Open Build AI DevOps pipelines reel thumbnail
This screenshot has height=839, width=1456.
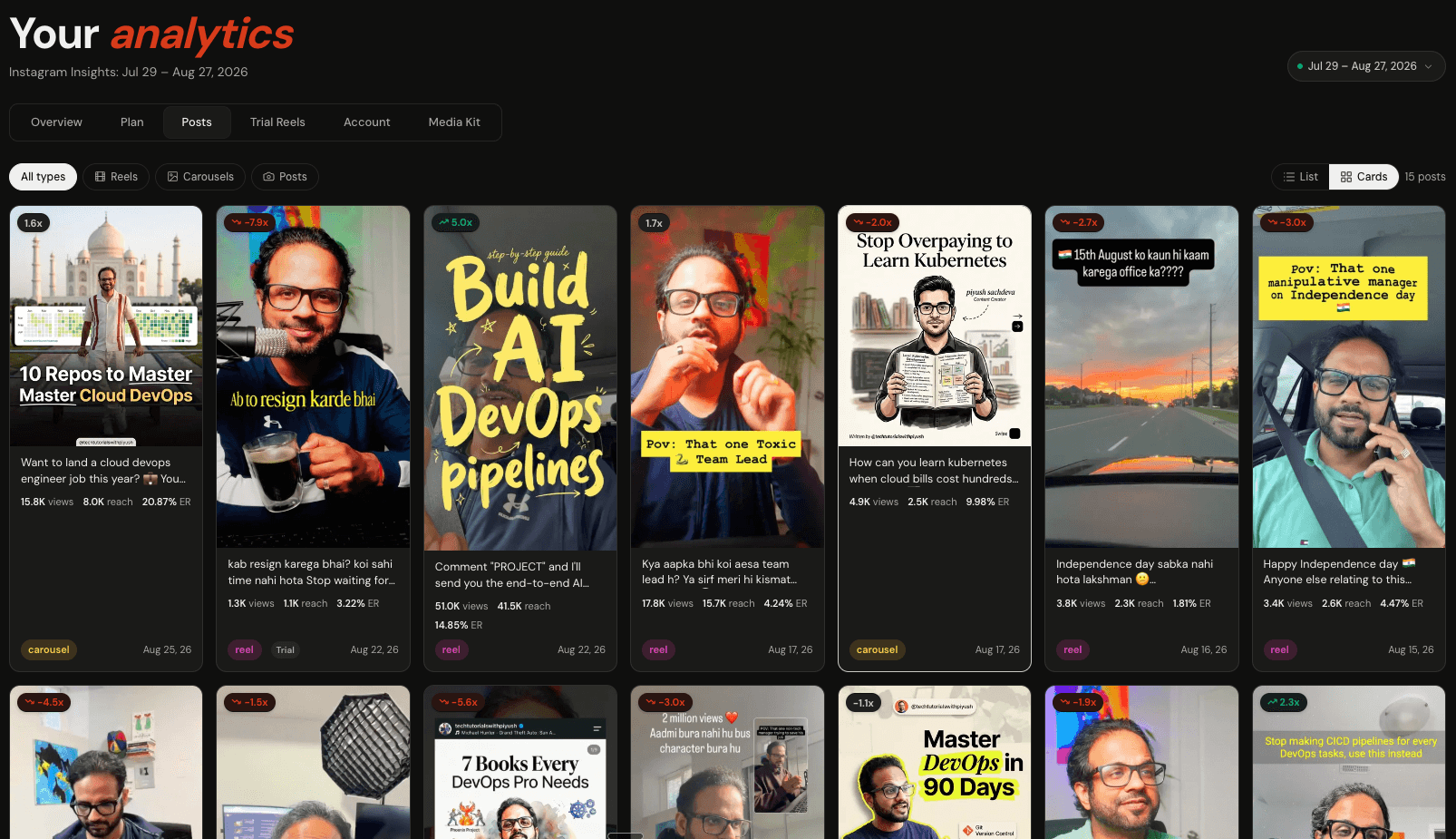pyautogui.click(x=520, y=378)
